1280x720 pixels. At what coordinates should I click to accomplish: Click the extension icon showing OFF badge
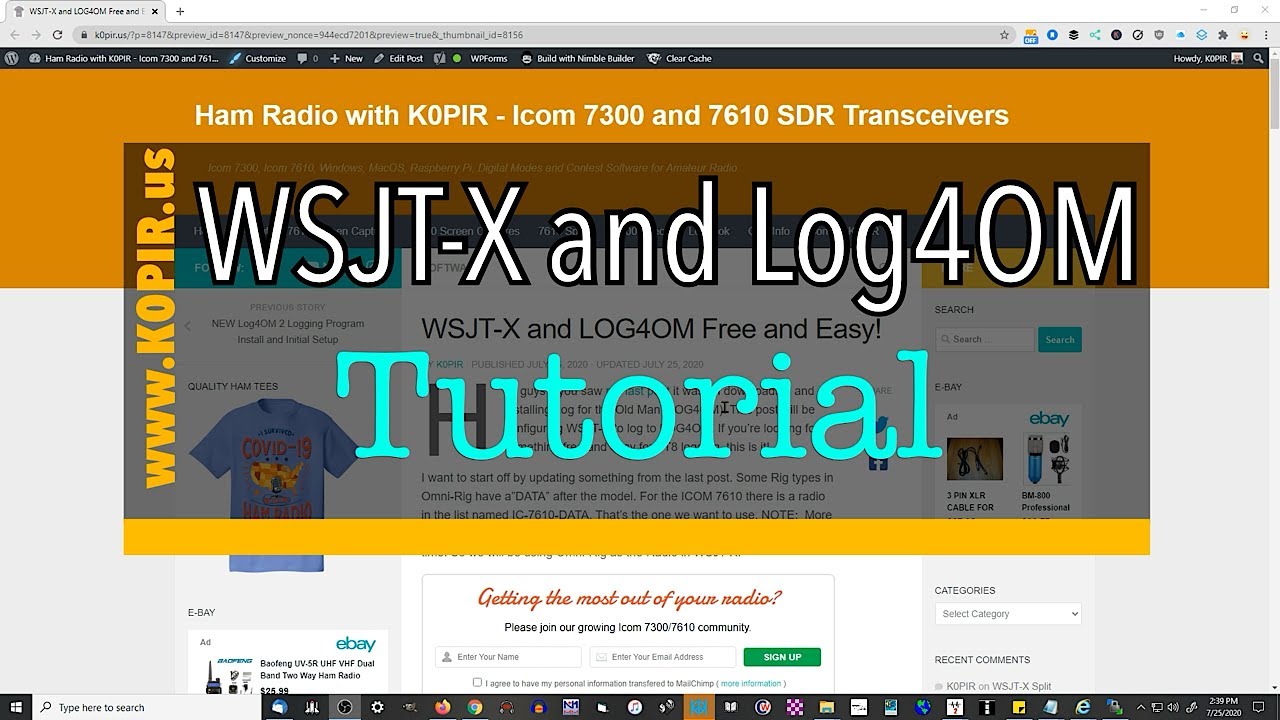click(1031, 36)
